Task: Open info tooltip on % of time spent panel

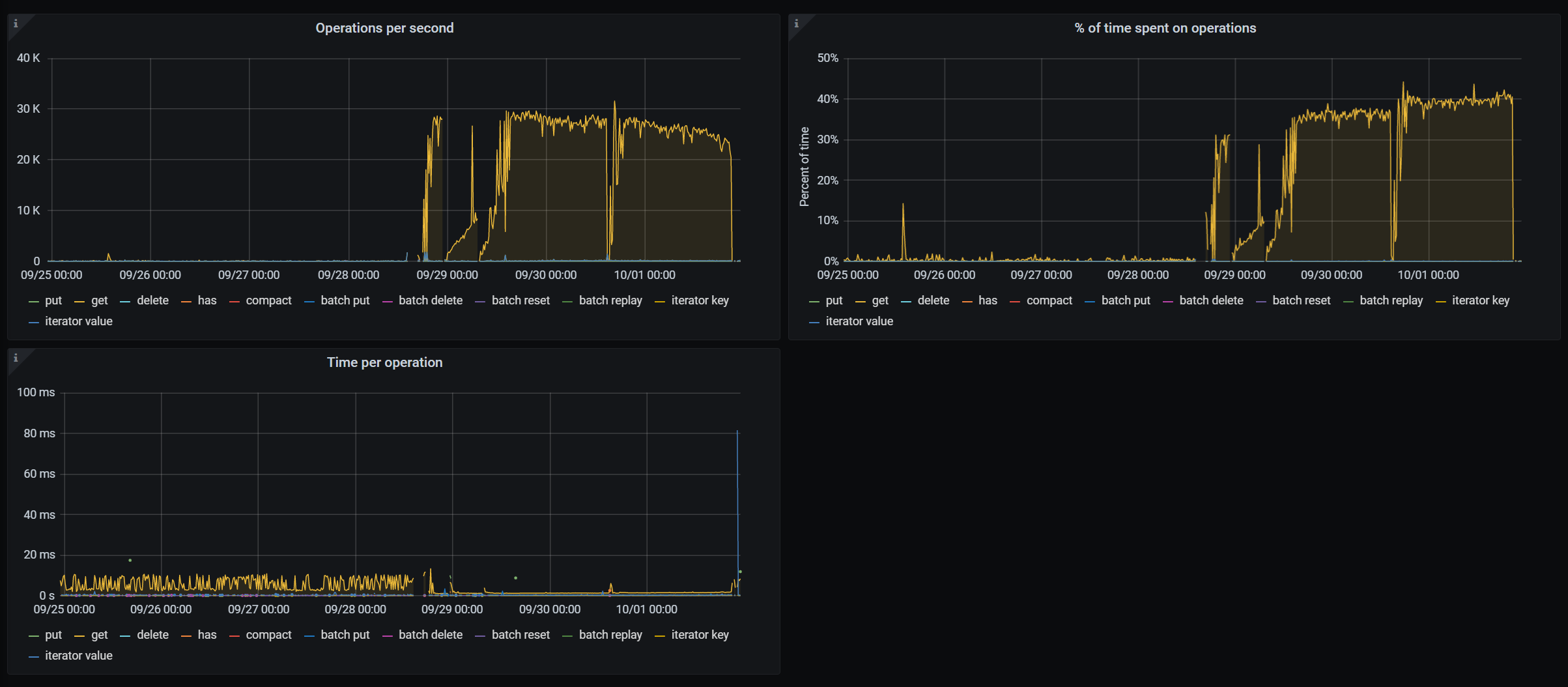Action: pyautogui.click(x=796, y=23)
